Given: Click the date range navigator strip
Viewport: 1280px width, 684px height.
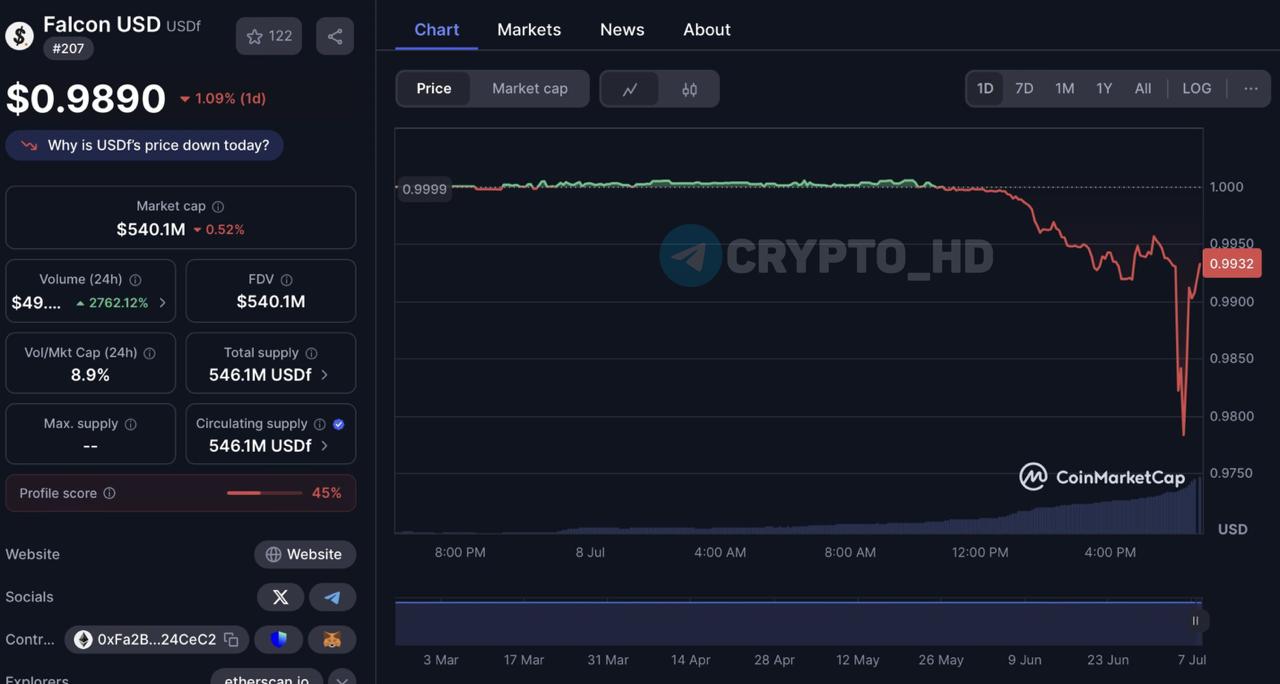Looking at the screenshot, I should pos(798,622).
